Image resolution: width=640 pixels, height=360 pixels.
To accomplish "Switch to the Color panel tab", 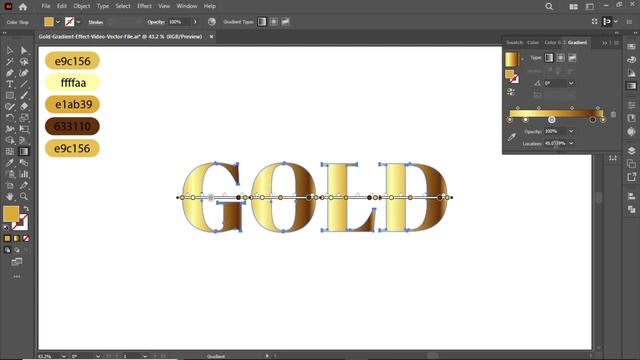I will tap(533, 42).
